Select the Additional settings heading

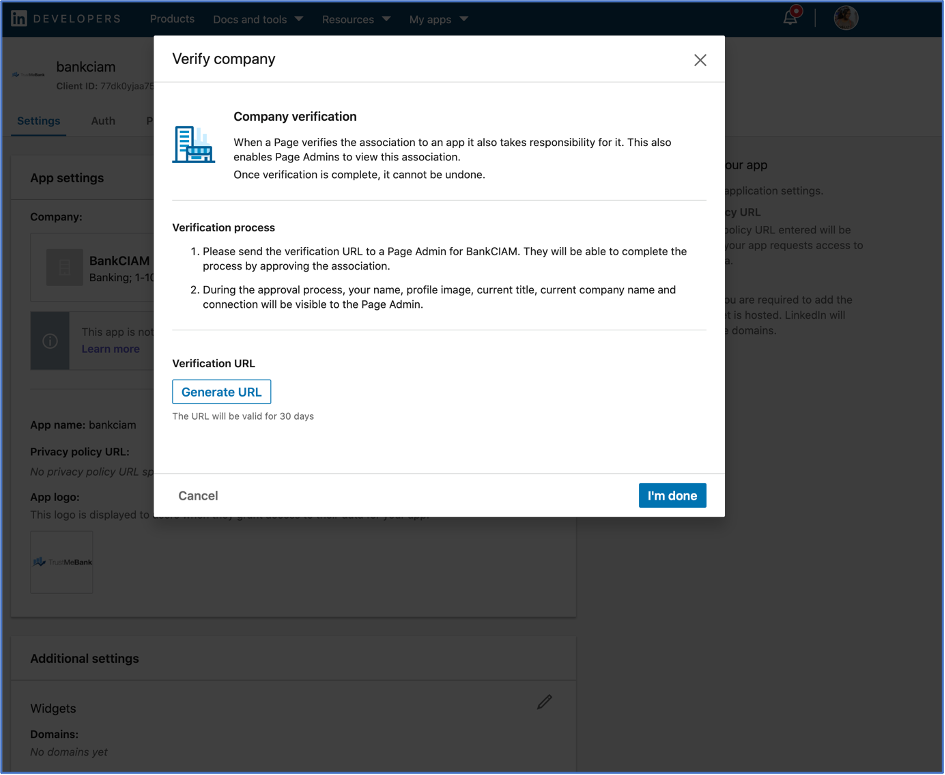click(x=84, y=659)
